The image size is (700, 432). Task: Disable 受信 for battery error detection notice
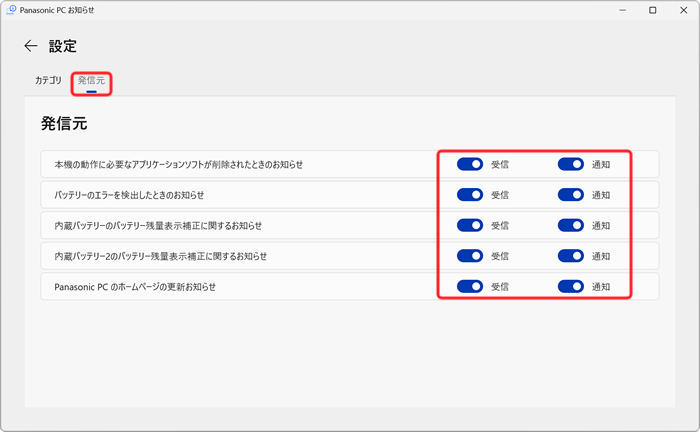(x=470, y=195)
